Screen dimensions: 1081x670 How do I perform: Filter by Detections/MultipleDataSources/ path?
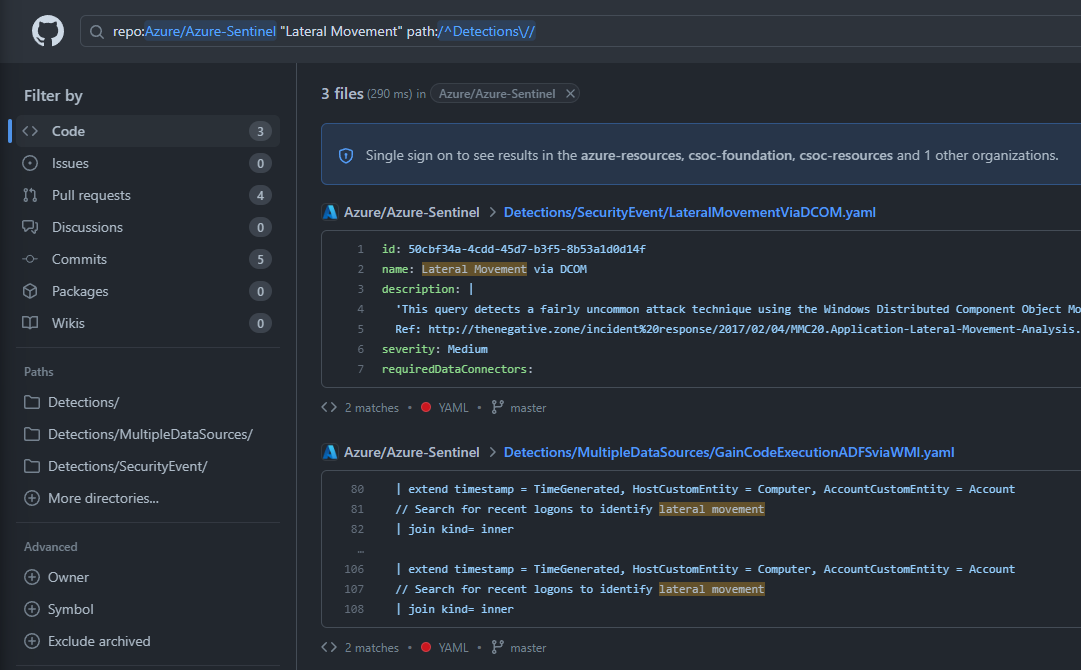(150, 434)
